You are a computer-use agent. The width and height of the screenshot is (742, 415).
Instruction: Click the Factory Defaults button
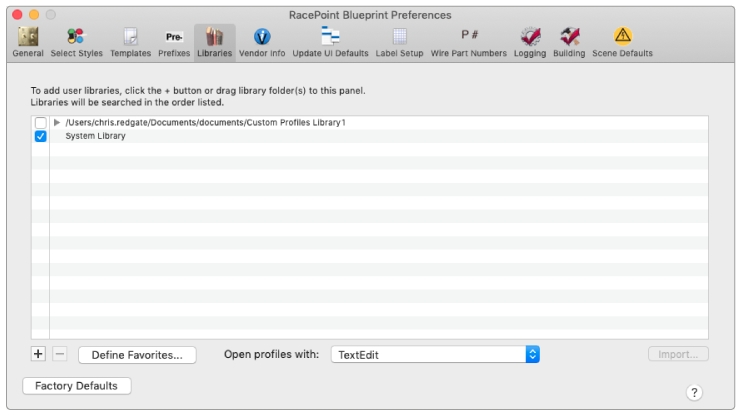pos(77,386)
